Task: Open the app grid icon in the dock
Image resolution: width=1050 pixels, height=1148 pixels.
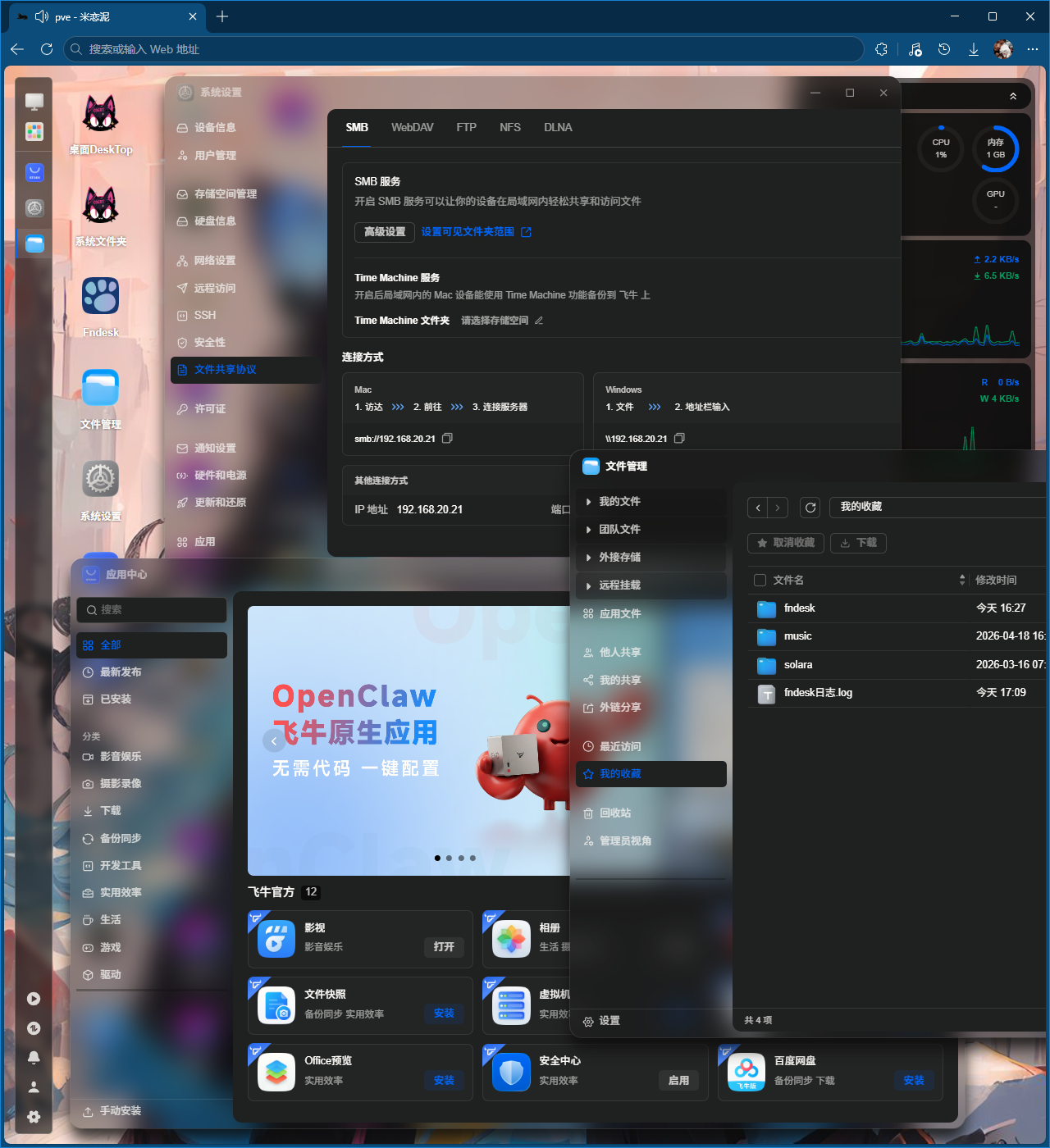Action: tap(34, 131)
